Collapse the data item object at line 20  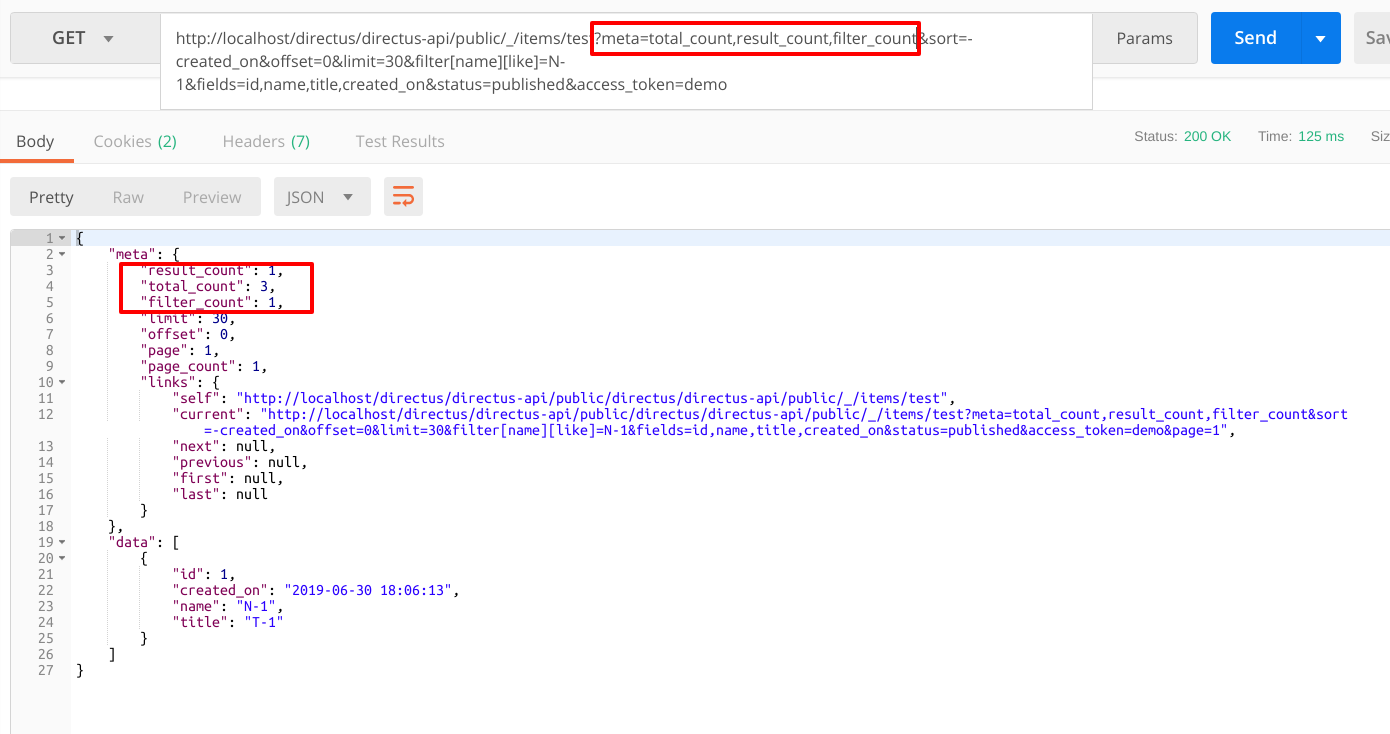[62, 558]
